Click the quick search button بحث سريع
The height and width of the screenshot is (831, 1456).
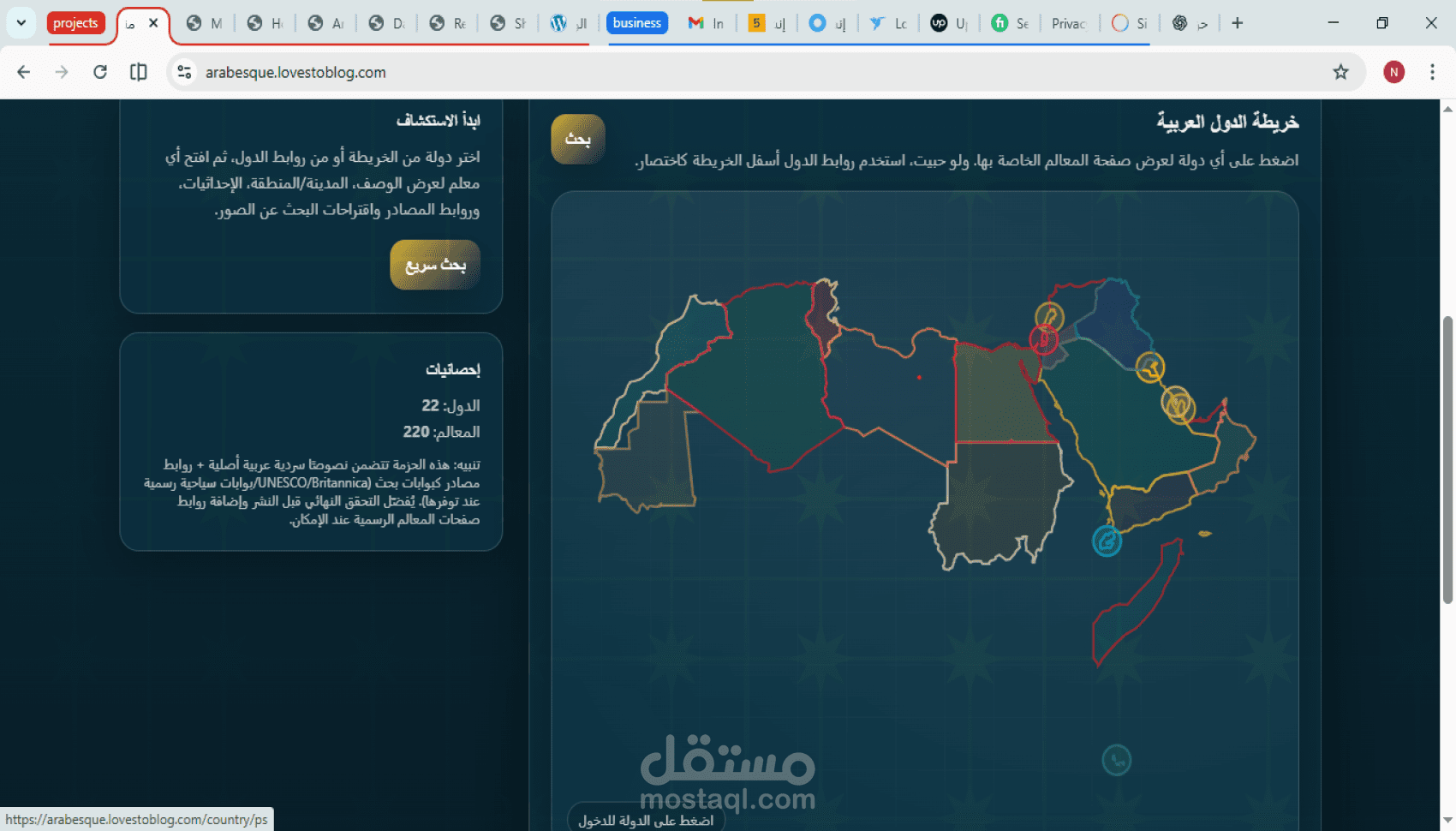[435, 265]
